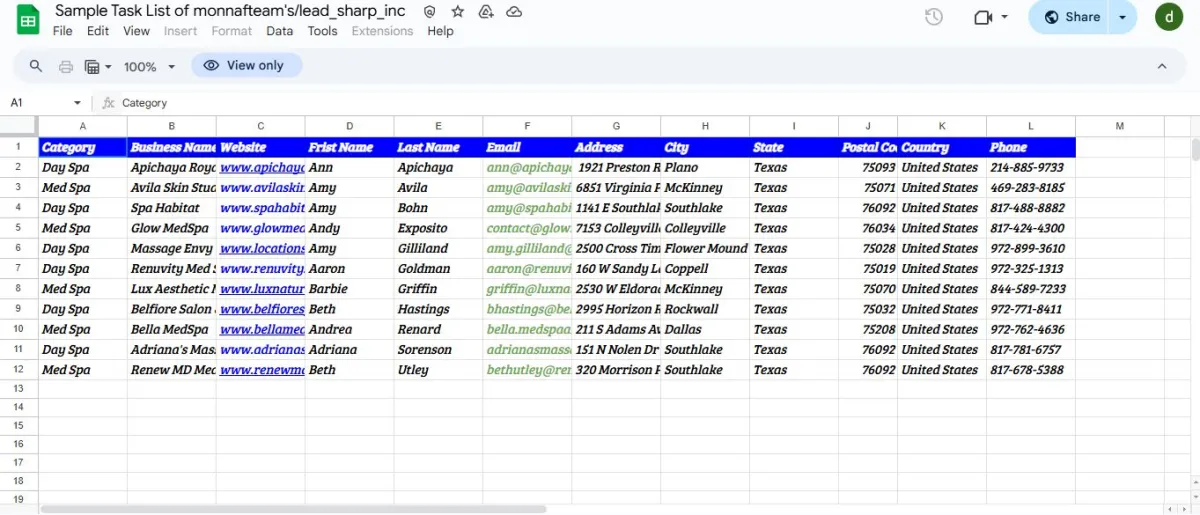
Task: Select city cell 'Dallas'
Action: (705, 330)
